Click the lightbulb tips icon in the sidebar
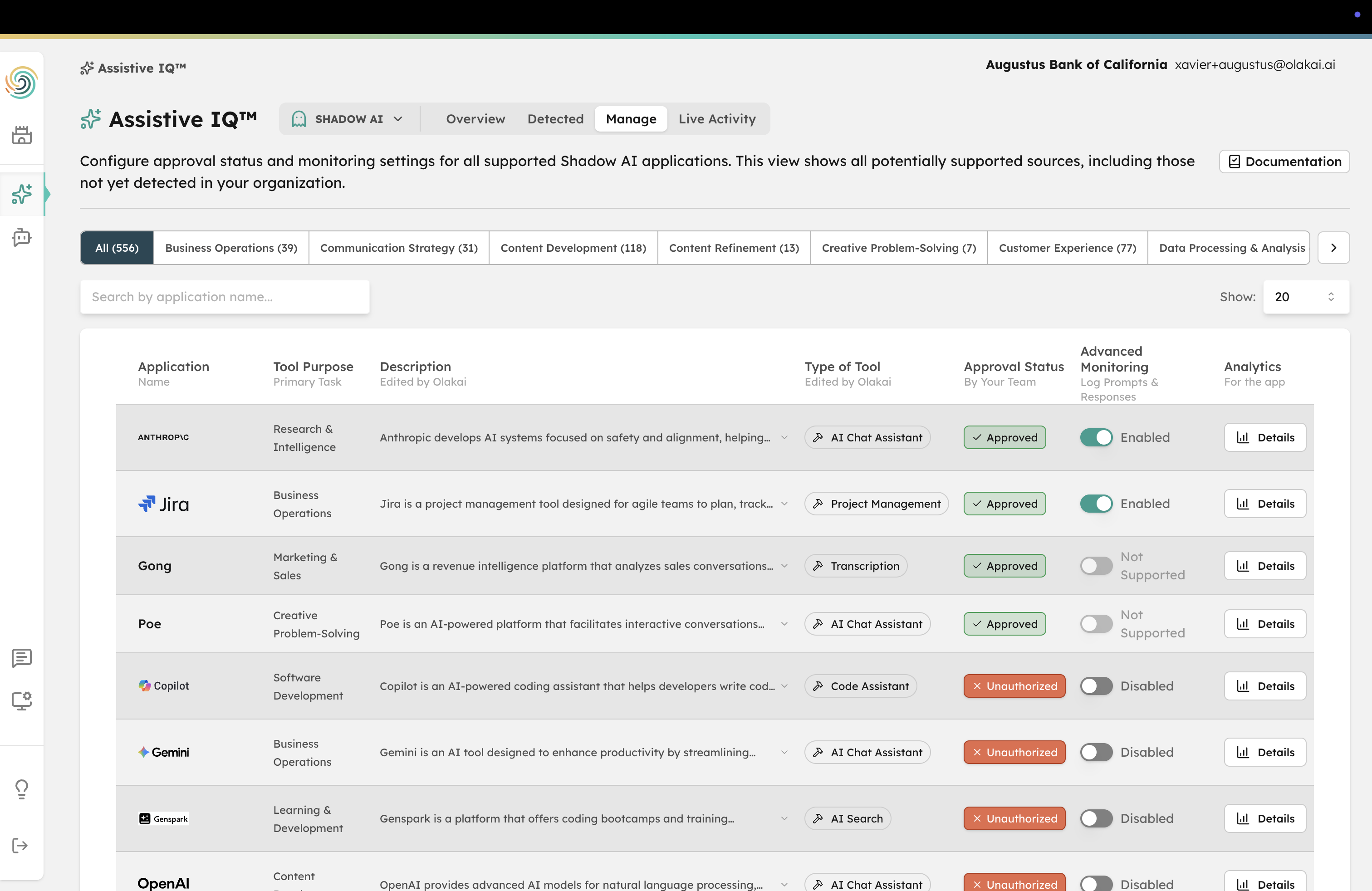 (21, 789)
